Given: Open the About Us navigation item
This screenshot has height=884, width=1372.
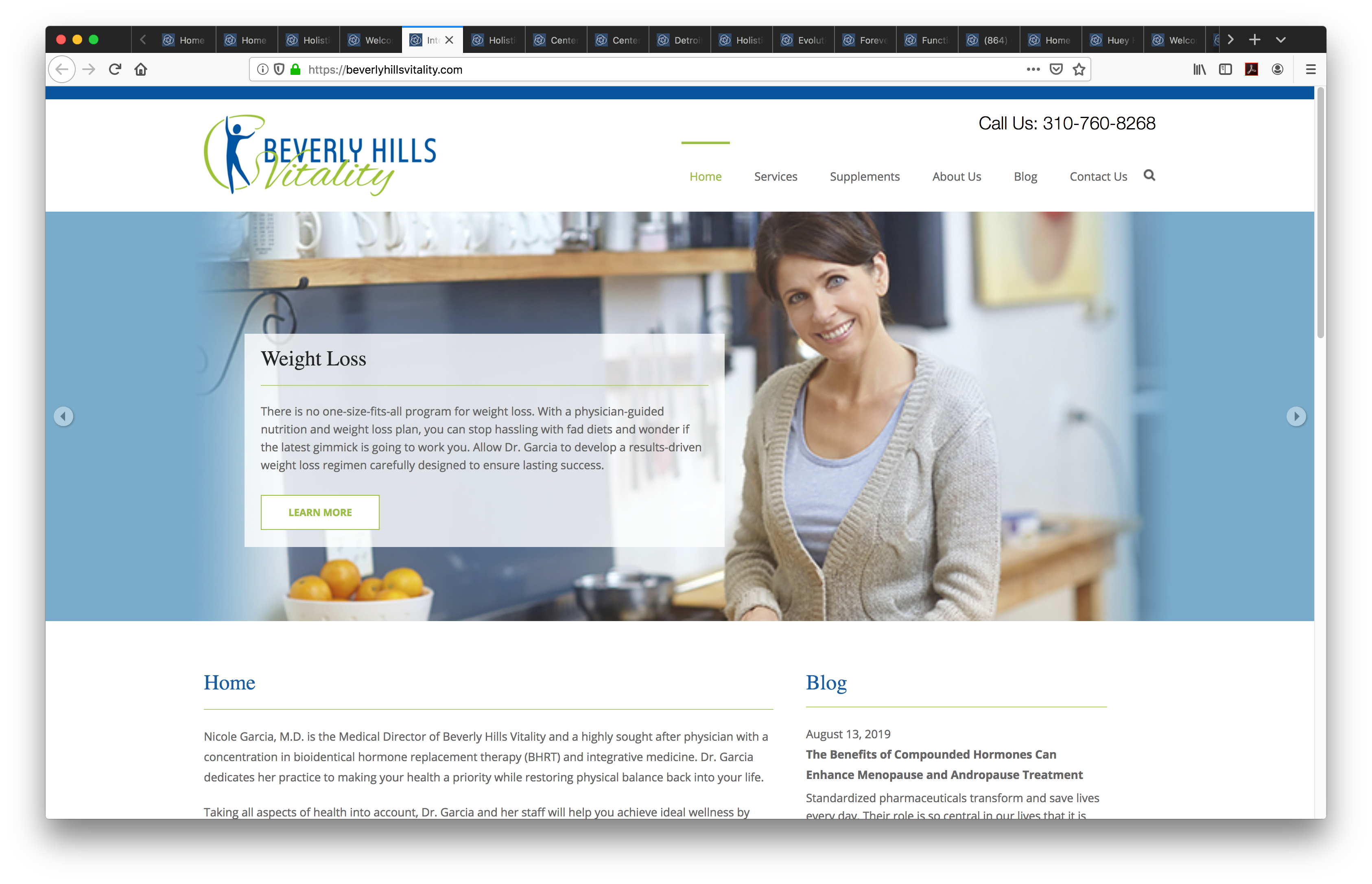Looking at the screenshot, I should (957, 176).
